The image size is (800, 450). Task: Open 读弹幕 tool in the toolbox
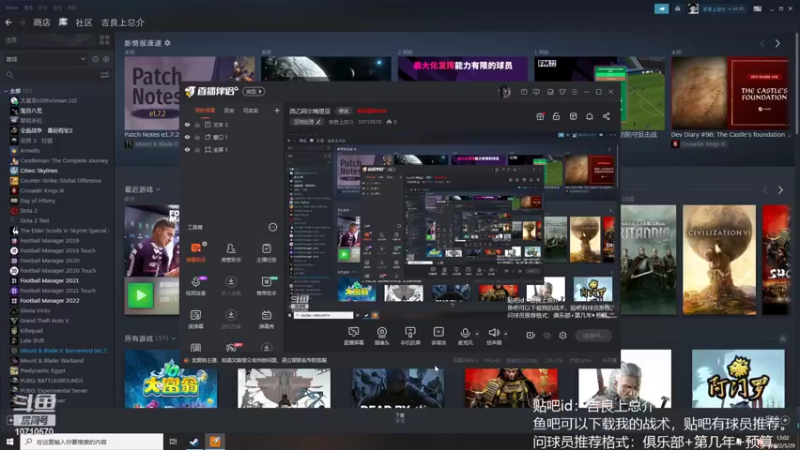coord(196,319)
